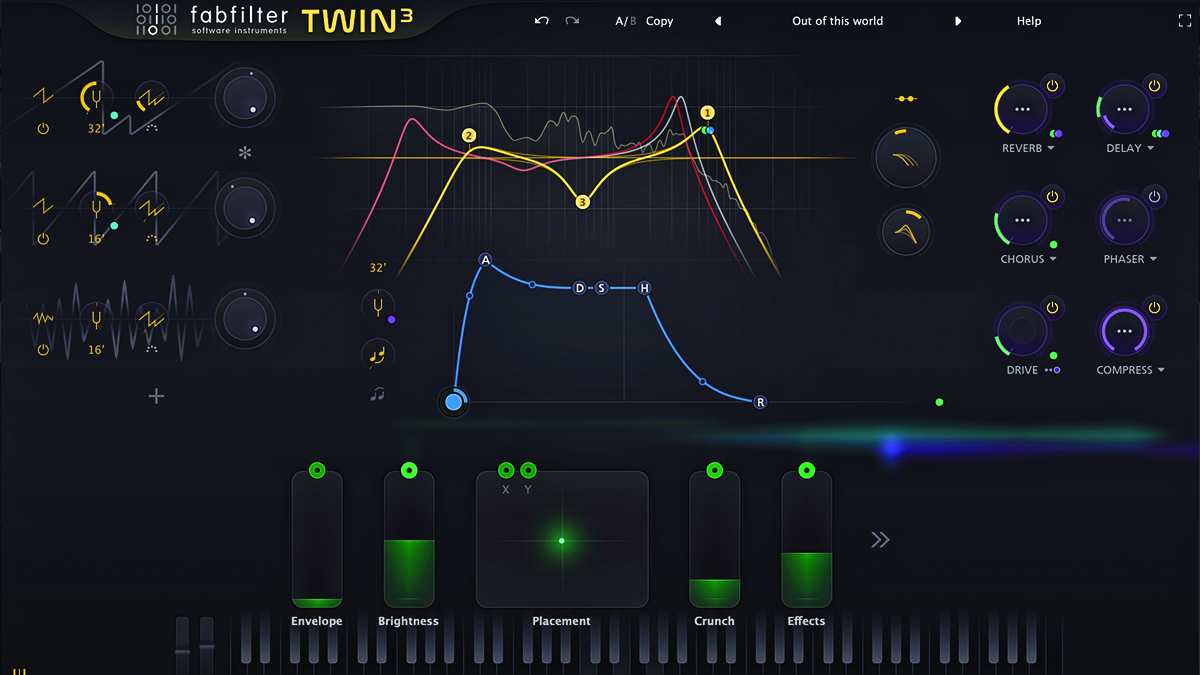
Task: Disable the Chorus effect power button
Action: [1052, 197]
